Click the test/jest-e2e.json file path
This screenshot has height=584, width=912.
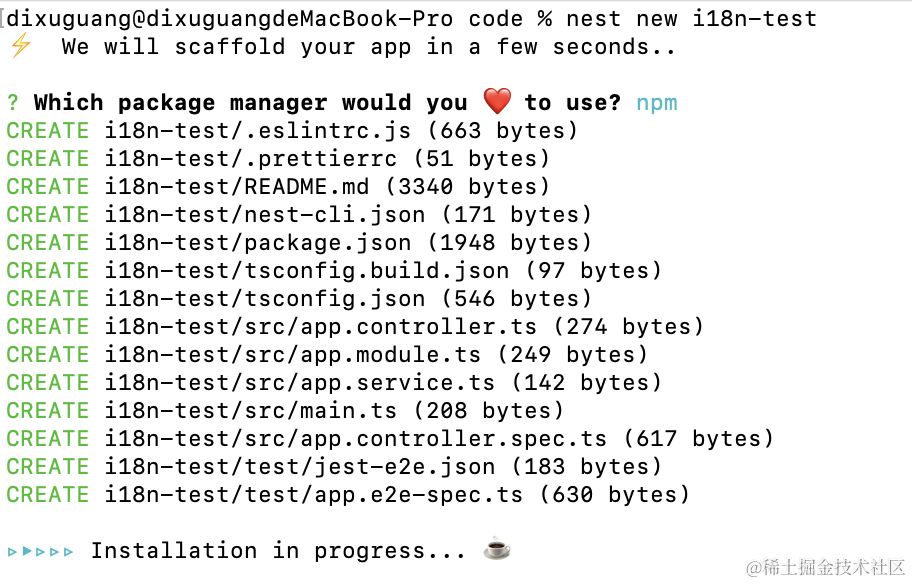(299, 466)
